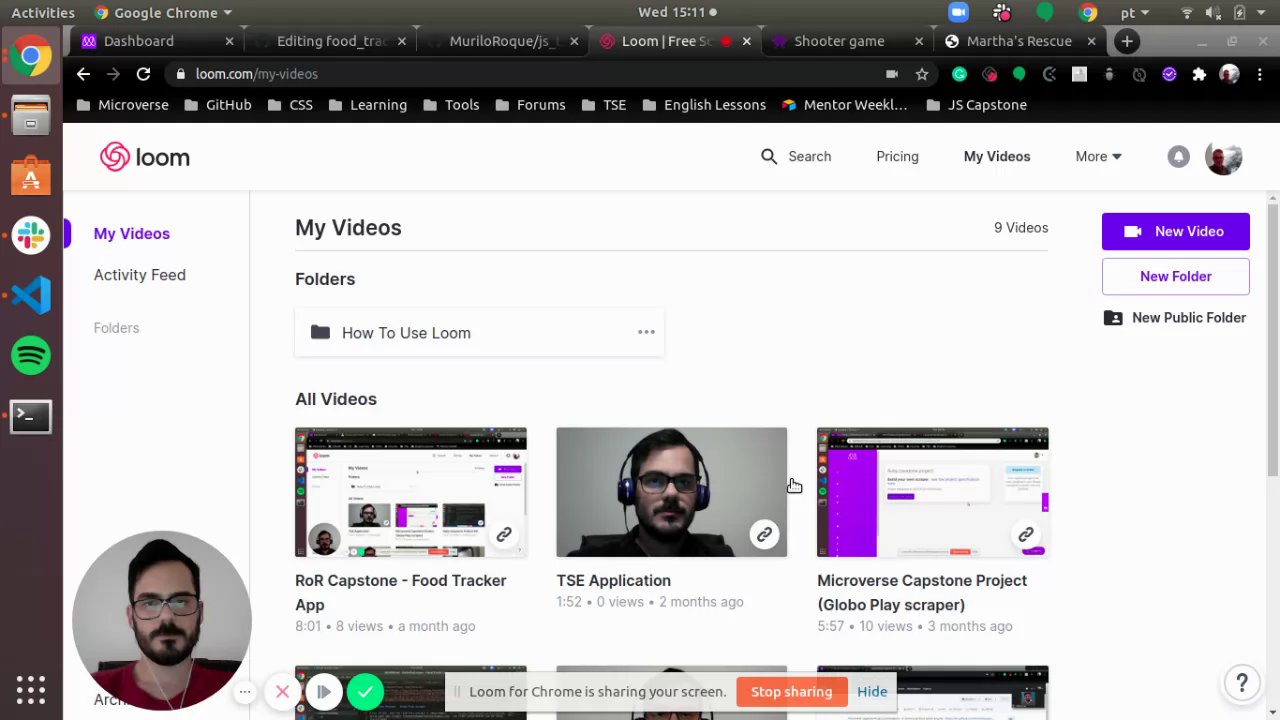Copy link on Microverse Capstone video thumbnail
Viewport: 1280px width, 720px height.
[1026, 534]
